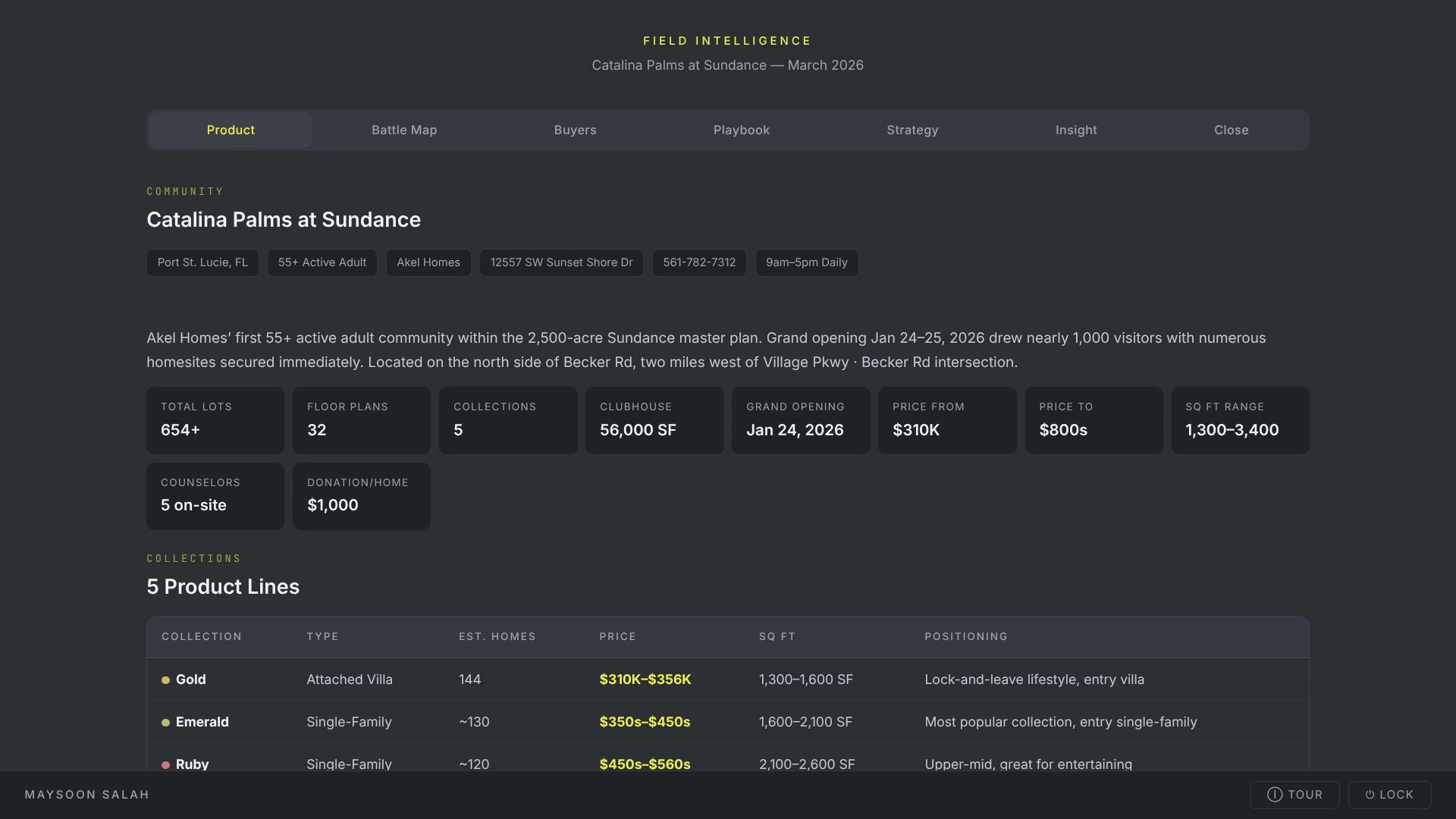Screen dimensions: 1456x819
Task: Click the $310K–$356K price cell
Action: click(645, 679)
